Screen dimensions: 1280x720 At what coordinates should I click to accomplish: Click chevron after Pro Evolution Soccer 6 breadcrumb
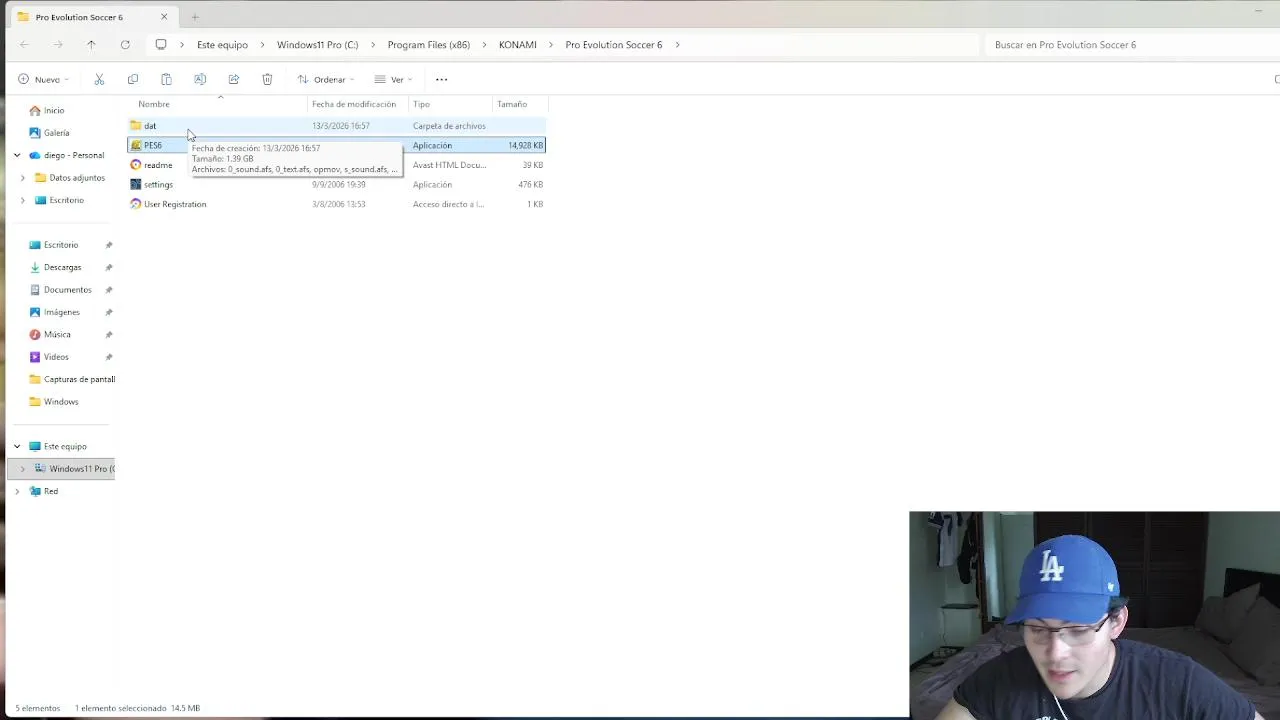tap(678, 45)
